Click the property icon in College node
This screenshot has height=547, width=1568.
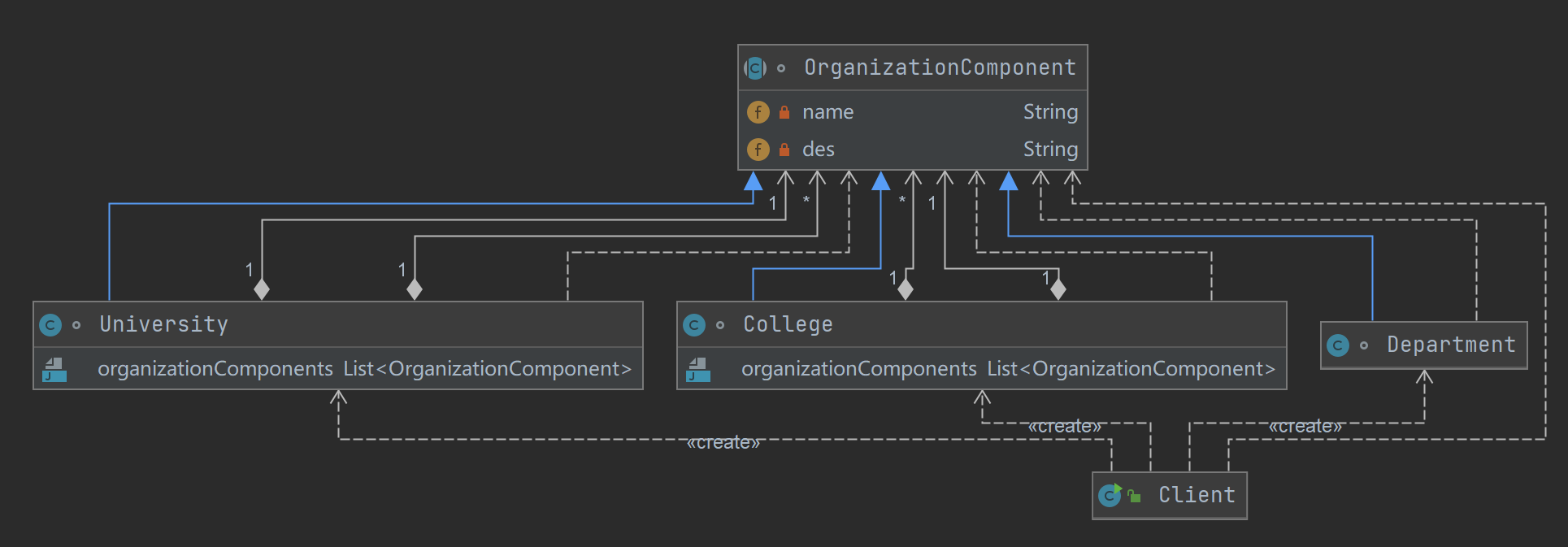pos(698,370)
